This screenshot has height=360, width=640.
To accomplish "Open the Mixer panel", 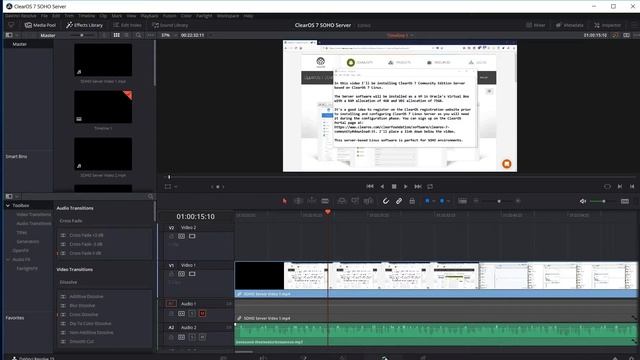I will click(536, 25).
